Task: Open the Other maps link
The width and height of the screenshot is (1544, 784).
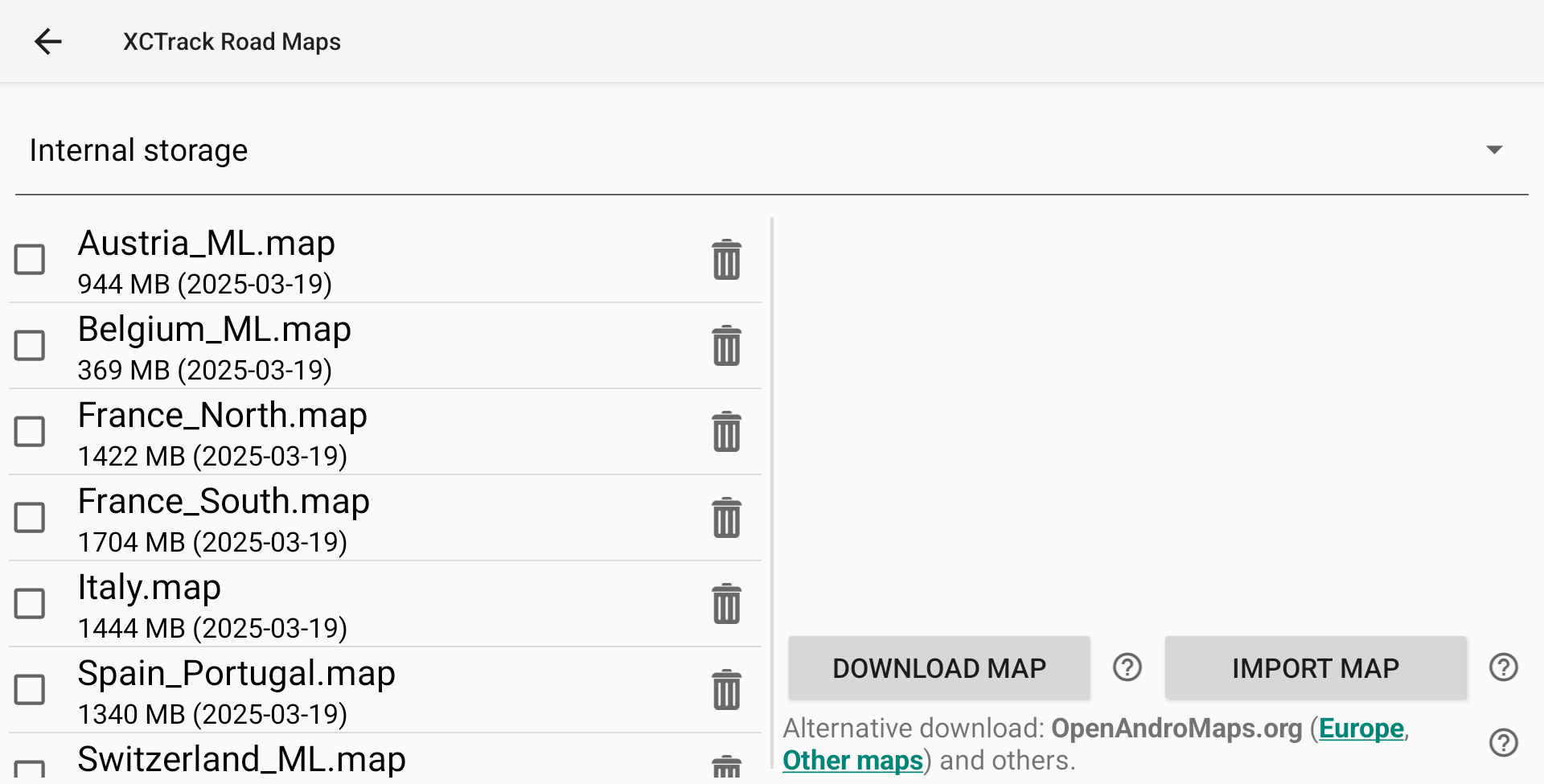Action: click(x=852, y=761)
